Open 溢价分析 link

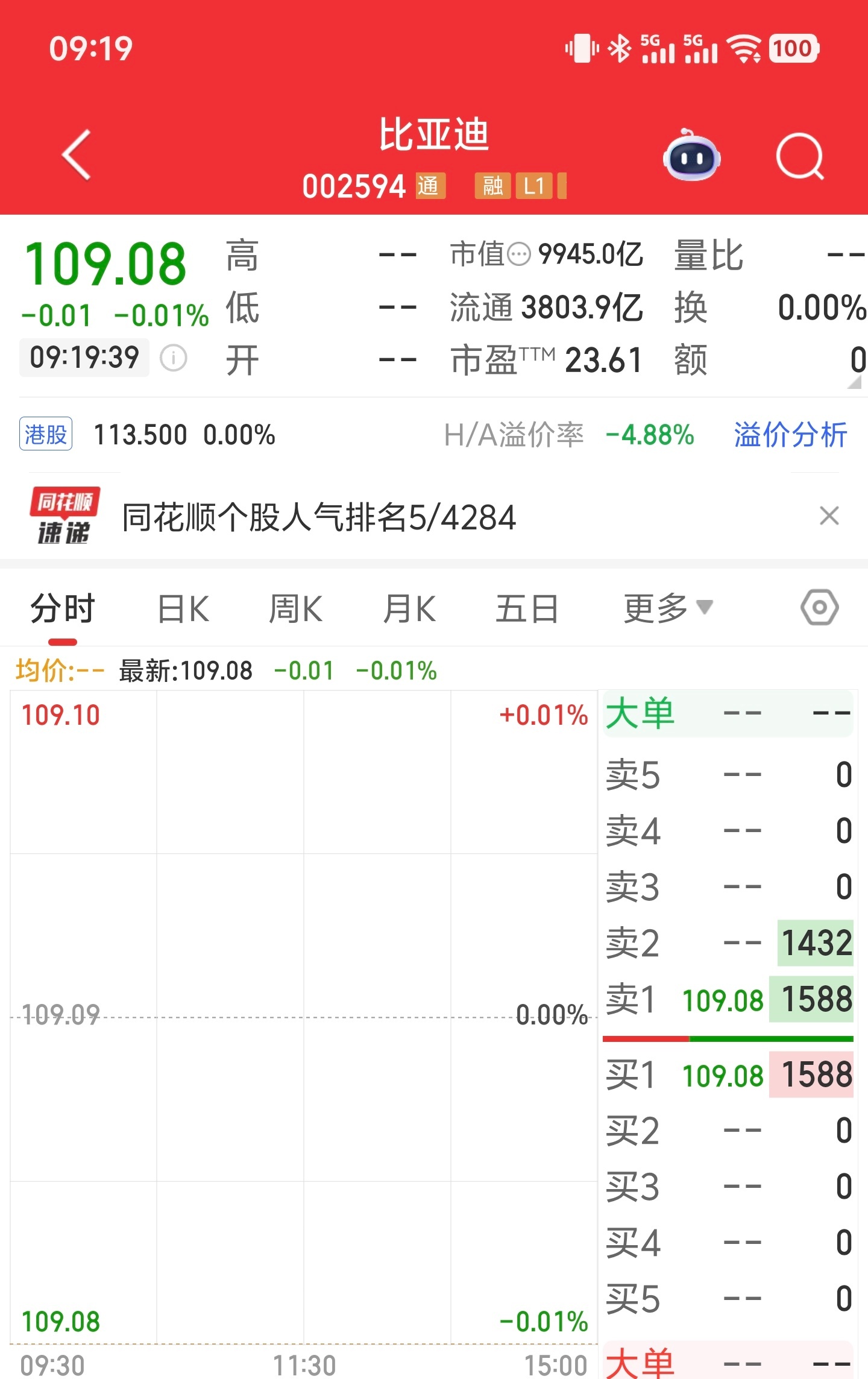coord(790,434)
